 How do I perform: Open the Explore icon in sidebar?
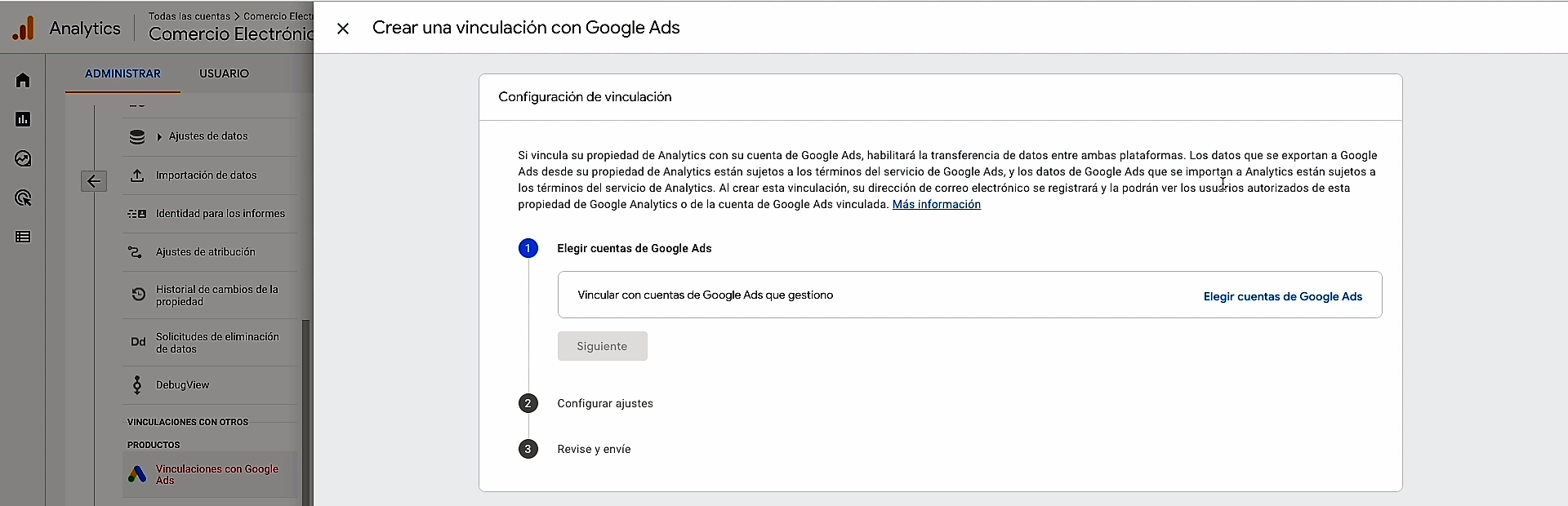coord(23,158)
